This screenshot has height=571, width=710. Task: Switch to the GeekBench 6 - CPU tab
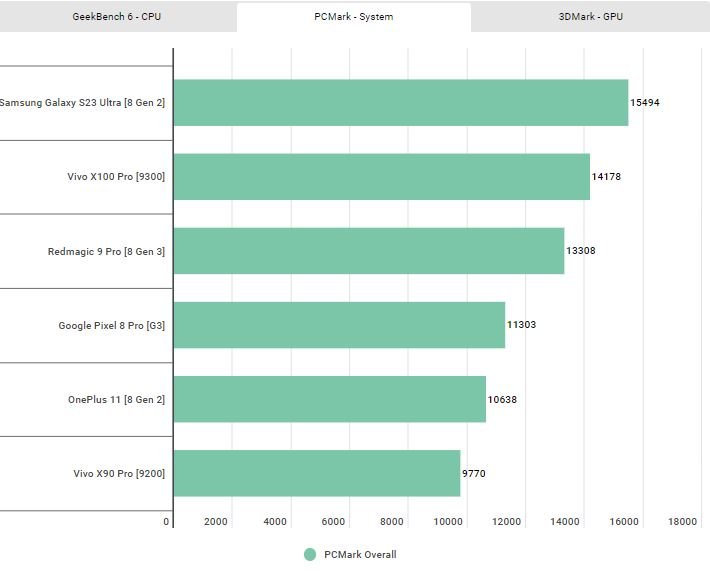[x=118, y=16]
